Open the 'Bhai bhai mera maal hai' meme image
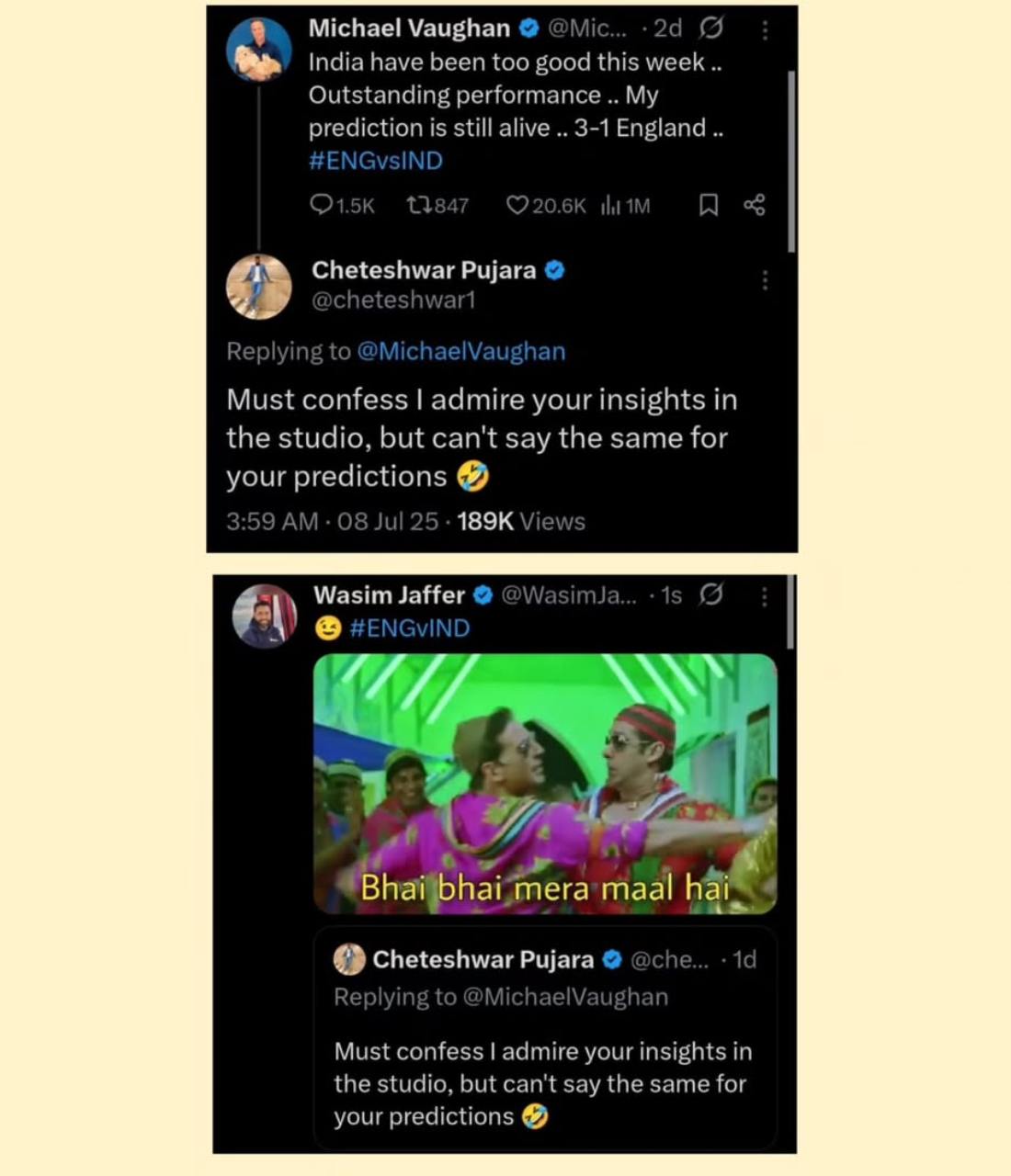Viewport: 1011px width, 1176px height. click(x=545, y=784)
